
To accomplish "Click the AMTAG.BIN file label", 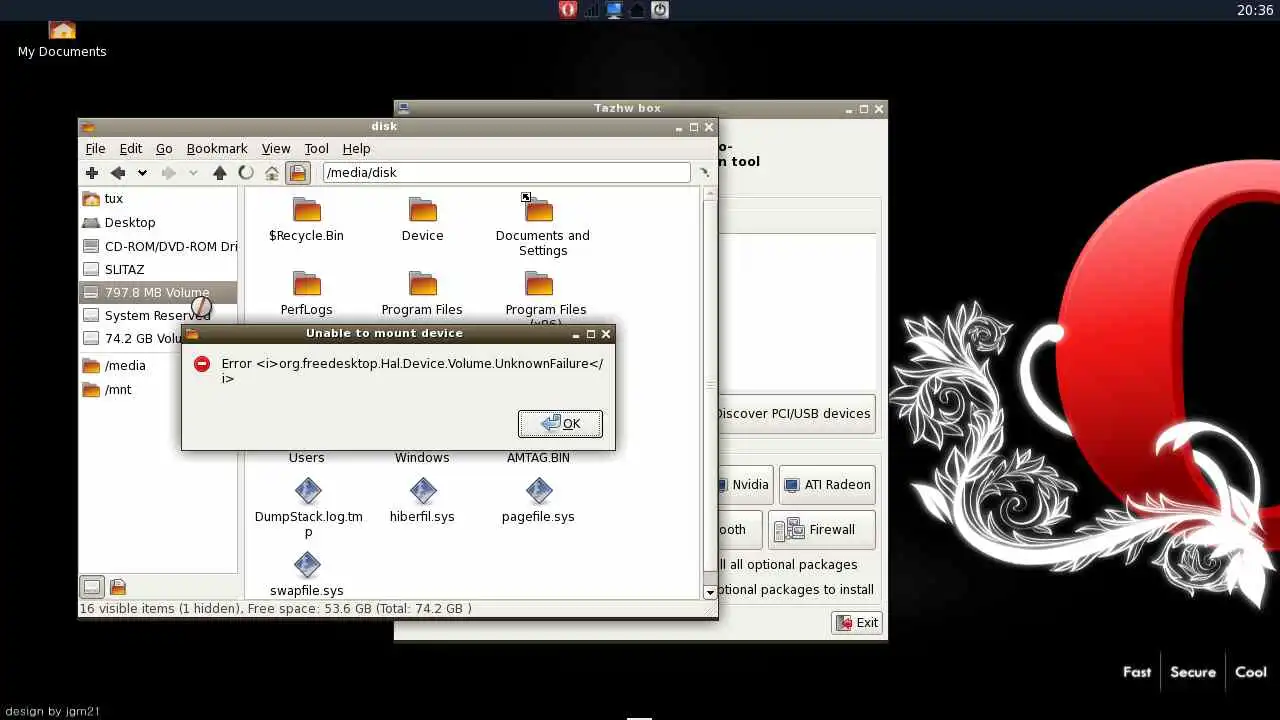I will click(x=538, y=457).
